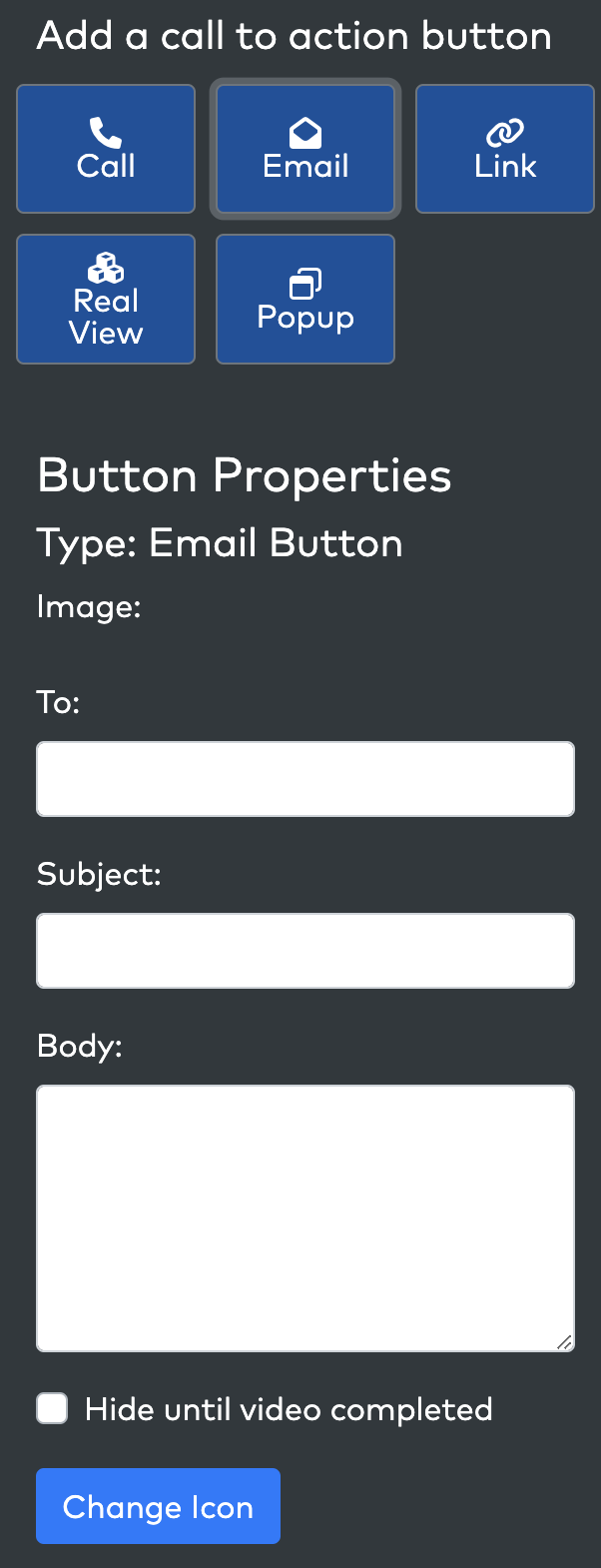This screenshot has height=1568, width=601.
Task: Focus the To email address field
Action: click(x=305, y=779)
